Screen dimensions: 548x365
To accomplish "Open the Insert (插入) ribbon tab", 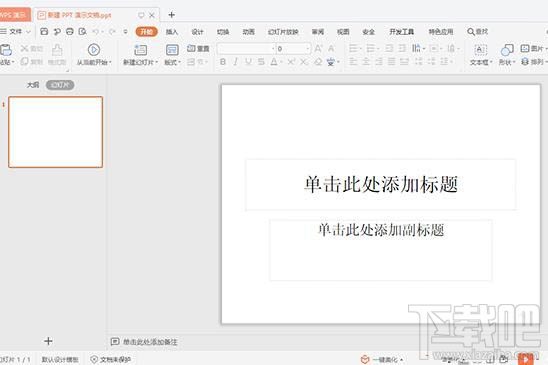I will 172,32.
